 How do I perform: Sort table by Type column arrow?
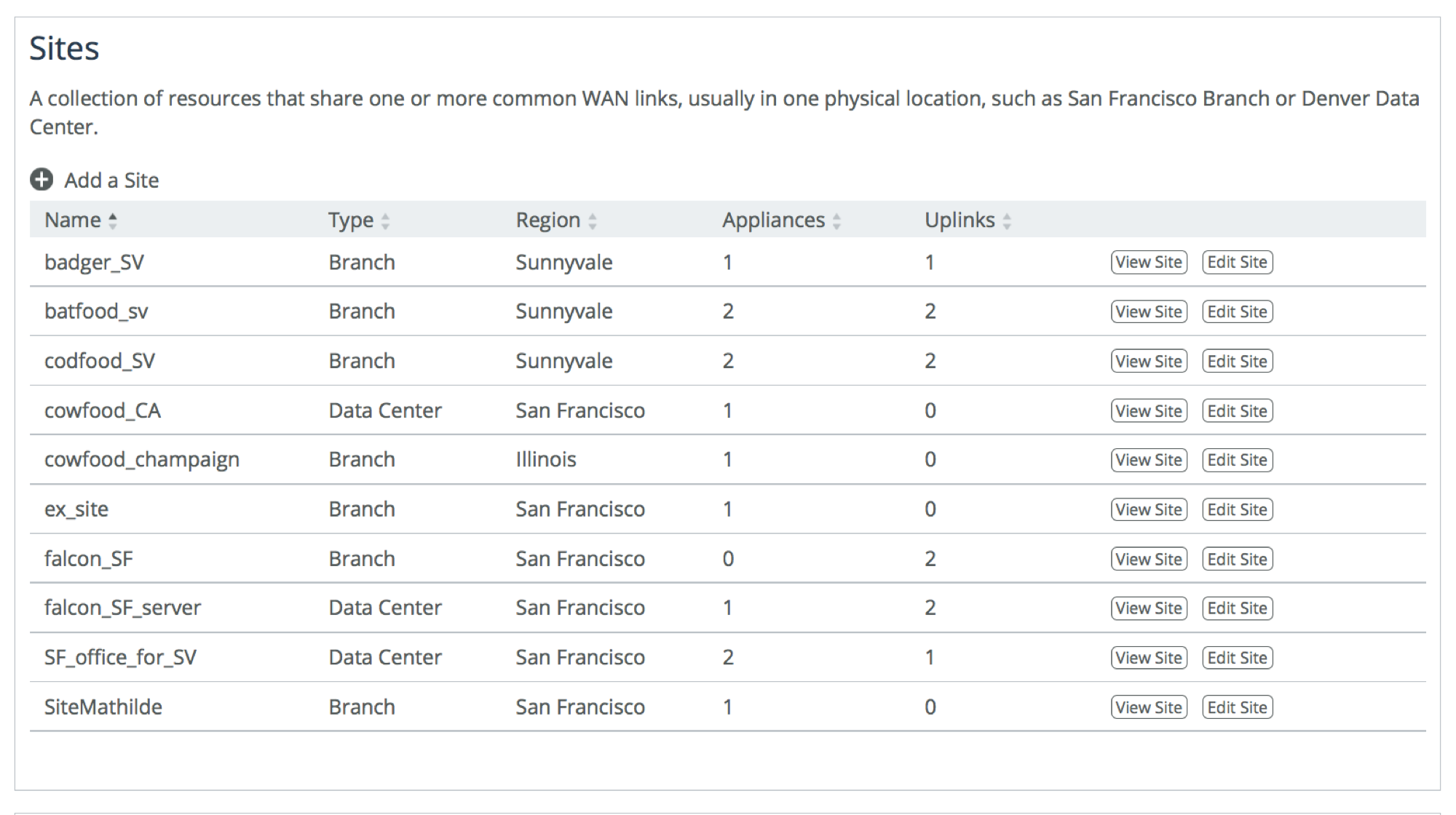click(385, 220)
